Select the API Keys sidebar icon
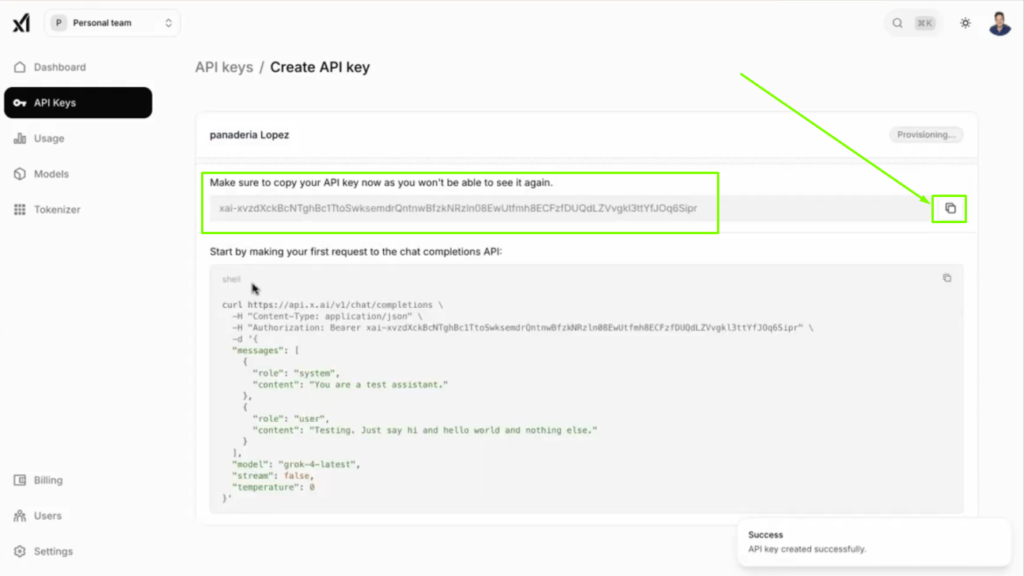The width and height of the screenshot is (1024, 576). pyautogui.click(x=20, y=102)
